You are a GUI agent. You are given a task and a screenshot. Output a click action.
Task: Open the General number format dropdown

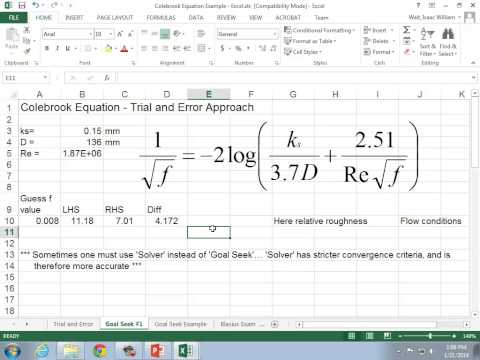pyautogui.click(x=275, y=34)
